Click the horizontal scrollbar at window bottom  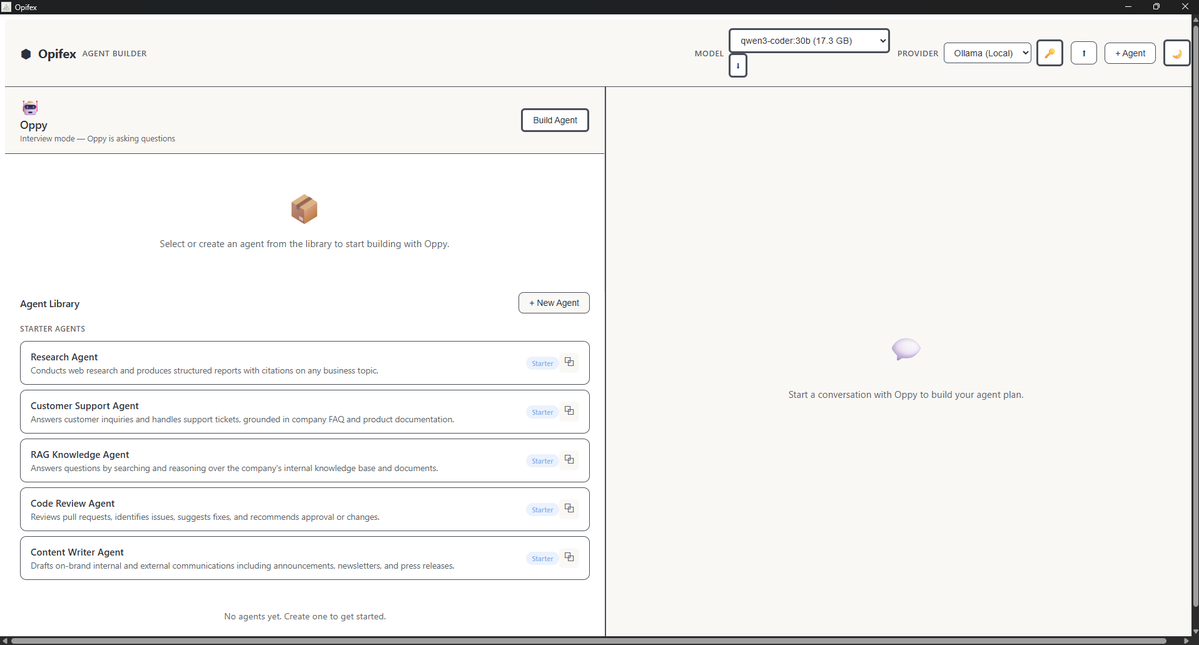tap(589, 640)
